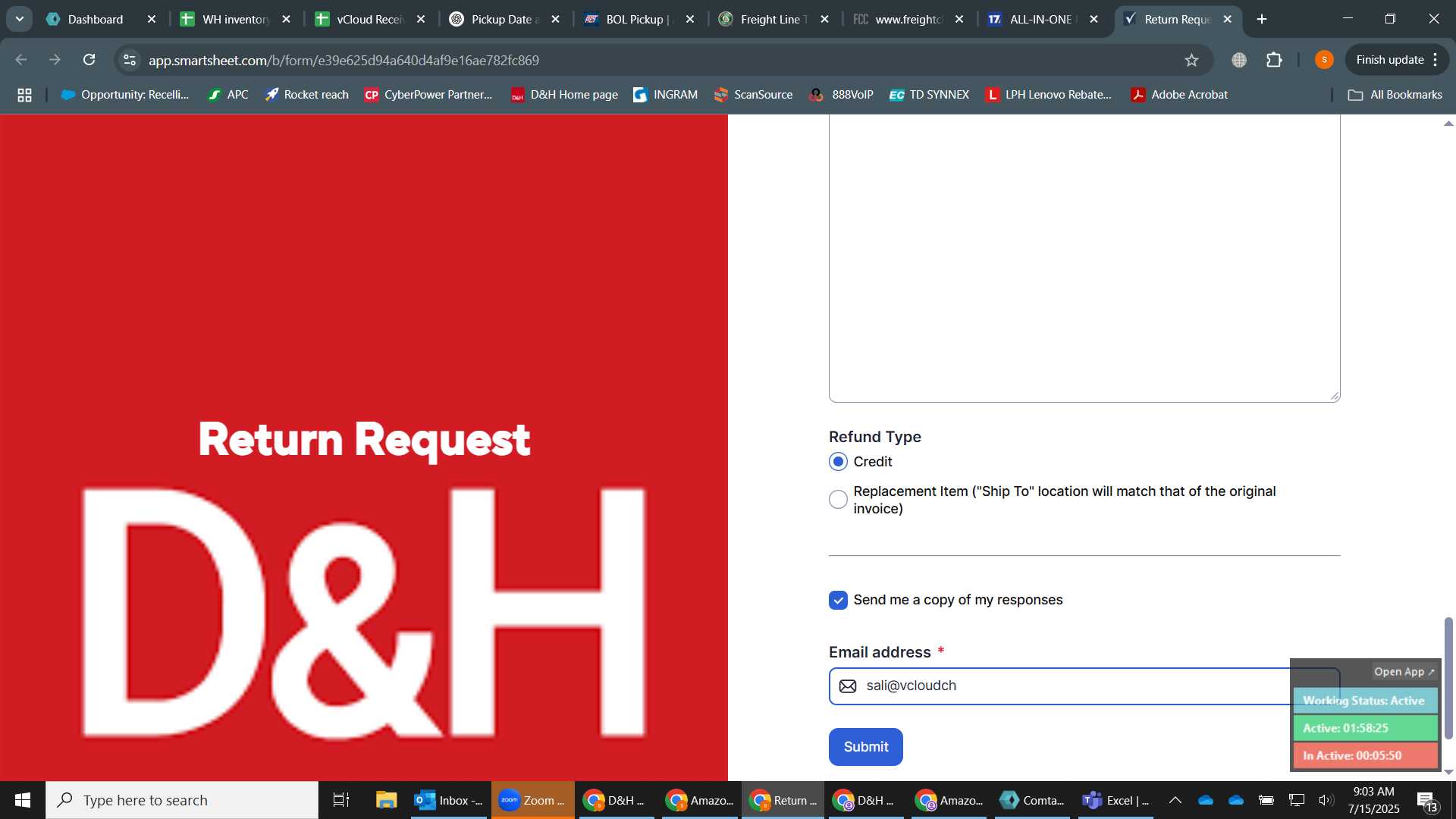Submit the Return Request form

click(x=865, y=747)
